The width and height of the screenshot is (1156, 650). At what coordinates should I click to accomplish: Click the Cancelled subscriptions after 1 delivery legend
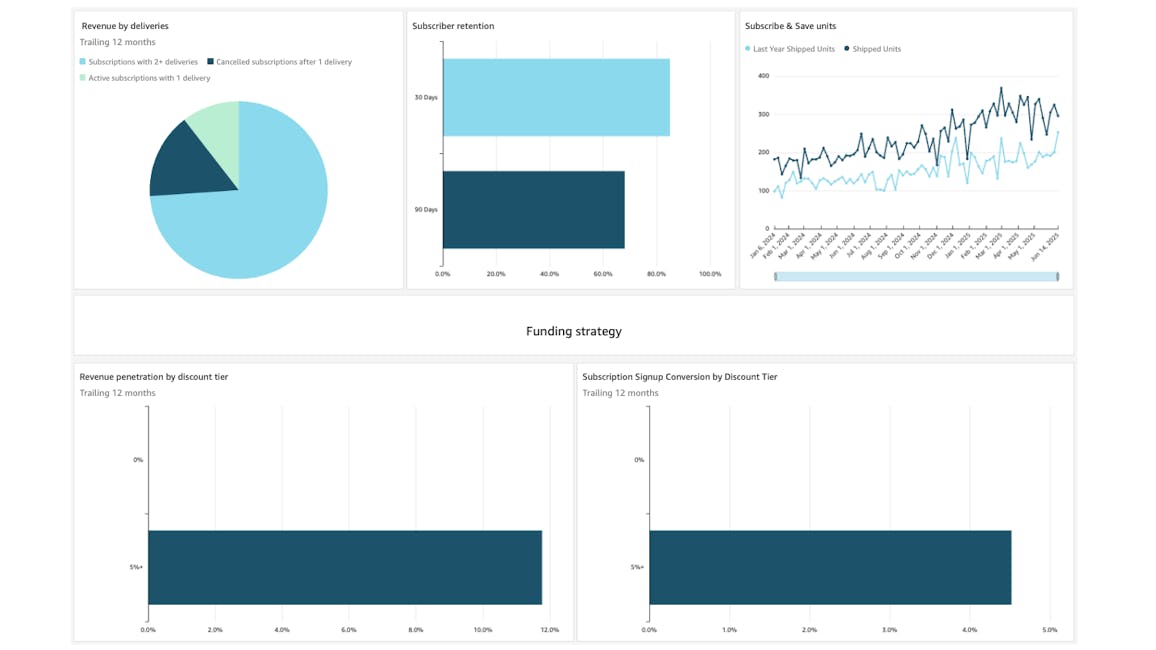point(279,62)
